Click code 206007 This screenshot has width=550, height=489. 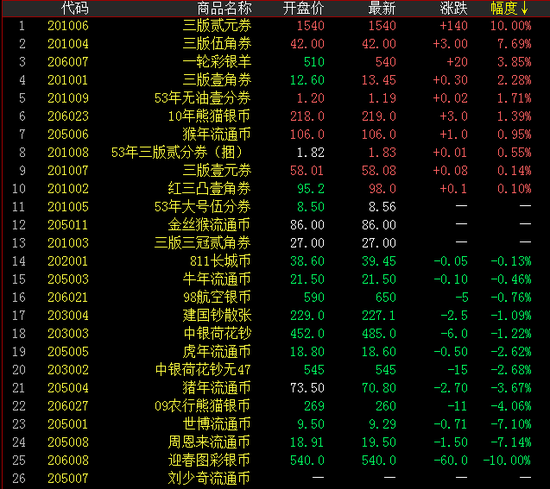point(68,62)
